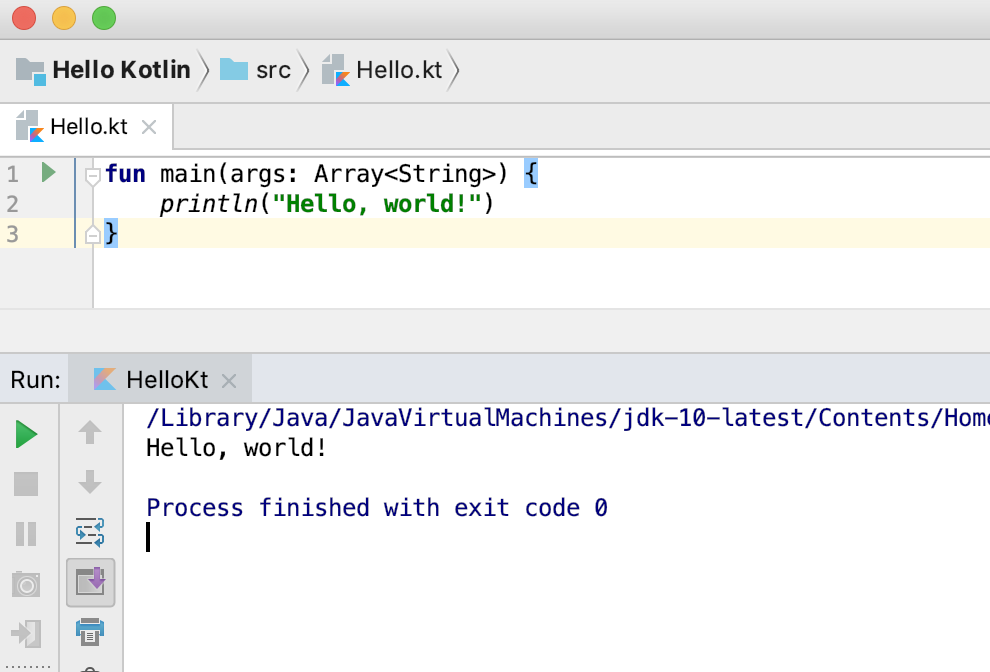Click the fold end marker on line 3
This screenshot has height=672, width=990.
tap(93, 235)
